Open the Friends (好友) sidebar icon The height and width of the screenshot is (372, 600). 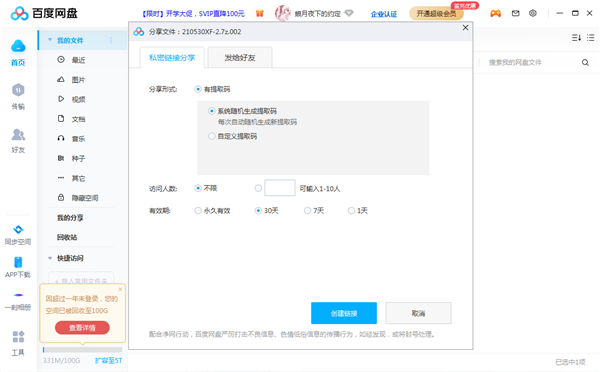pos(18,134)
